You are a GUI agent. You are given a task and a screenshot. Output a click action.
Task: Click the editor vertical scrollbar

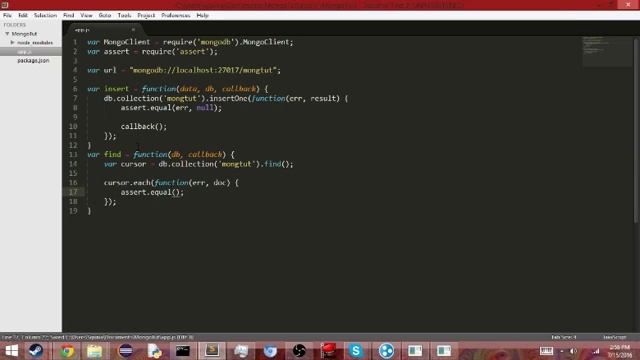(x=636, y=131)
